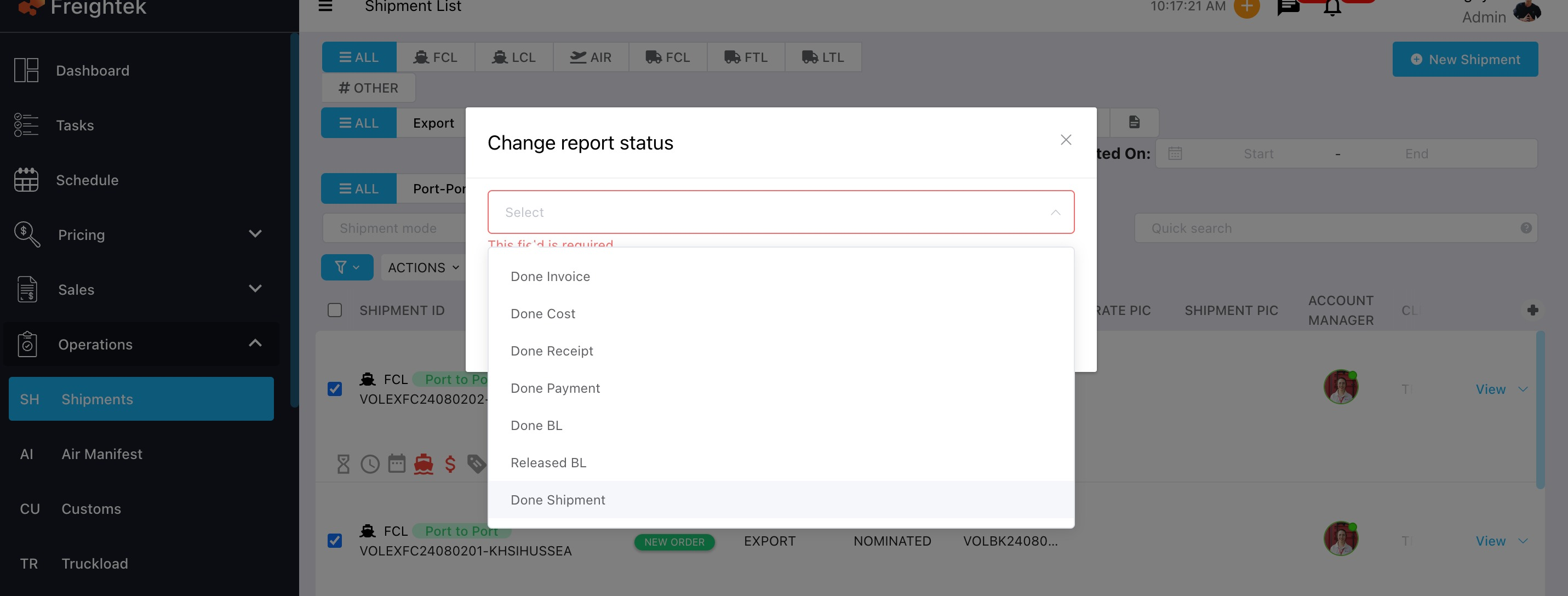Click the clock icon in shipment row
Viewport: 1568px width, 596px height.
point(370,464)
